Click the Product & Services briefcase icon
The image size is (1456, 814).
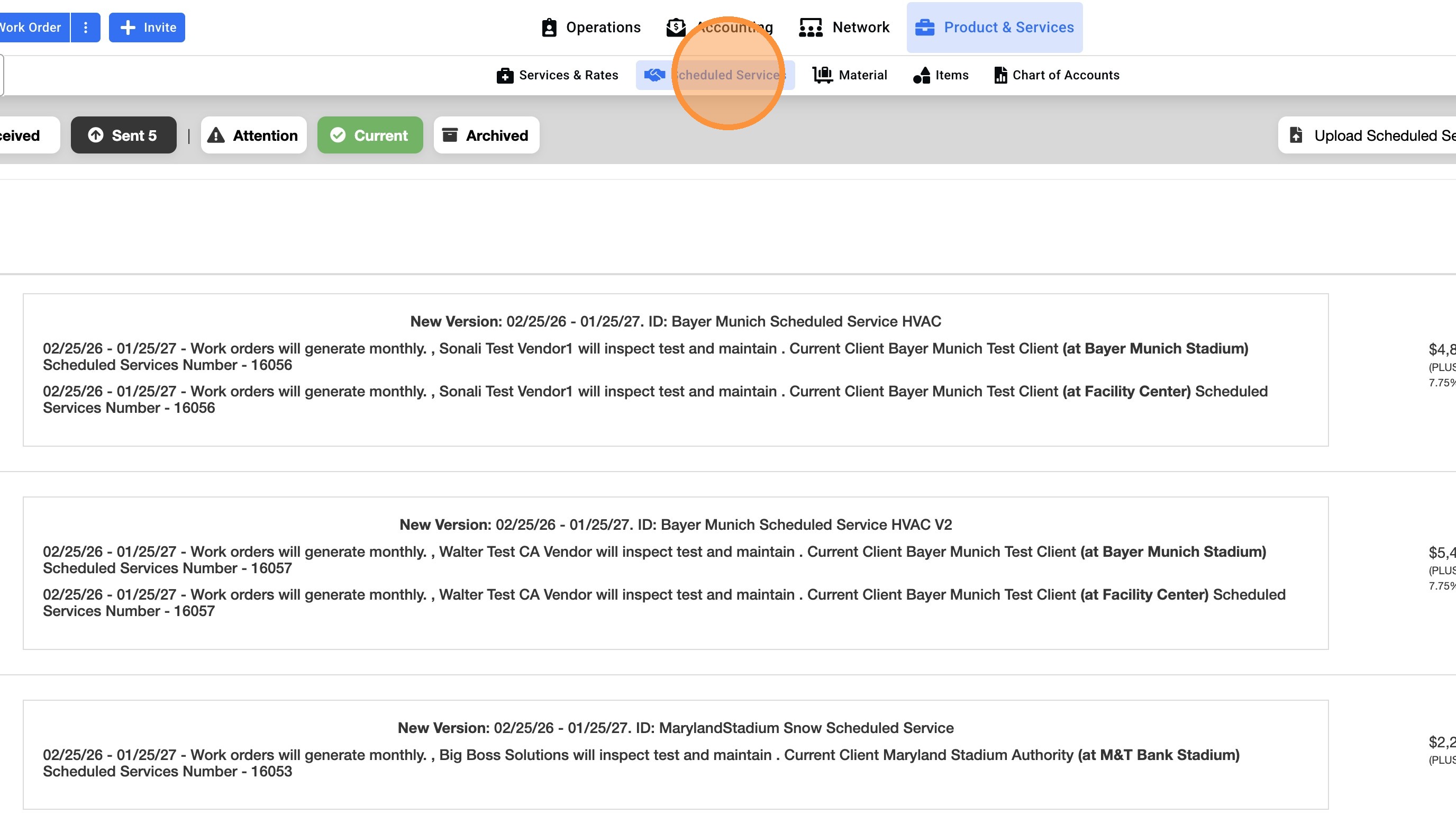(x=925, y=27)
